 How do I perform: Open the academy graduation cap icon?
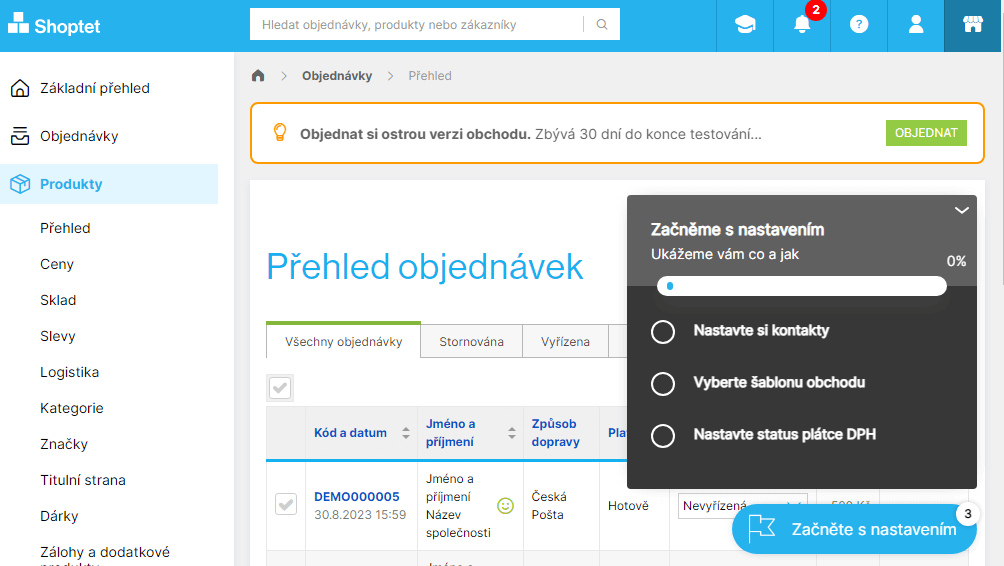[x=745, y=25]
